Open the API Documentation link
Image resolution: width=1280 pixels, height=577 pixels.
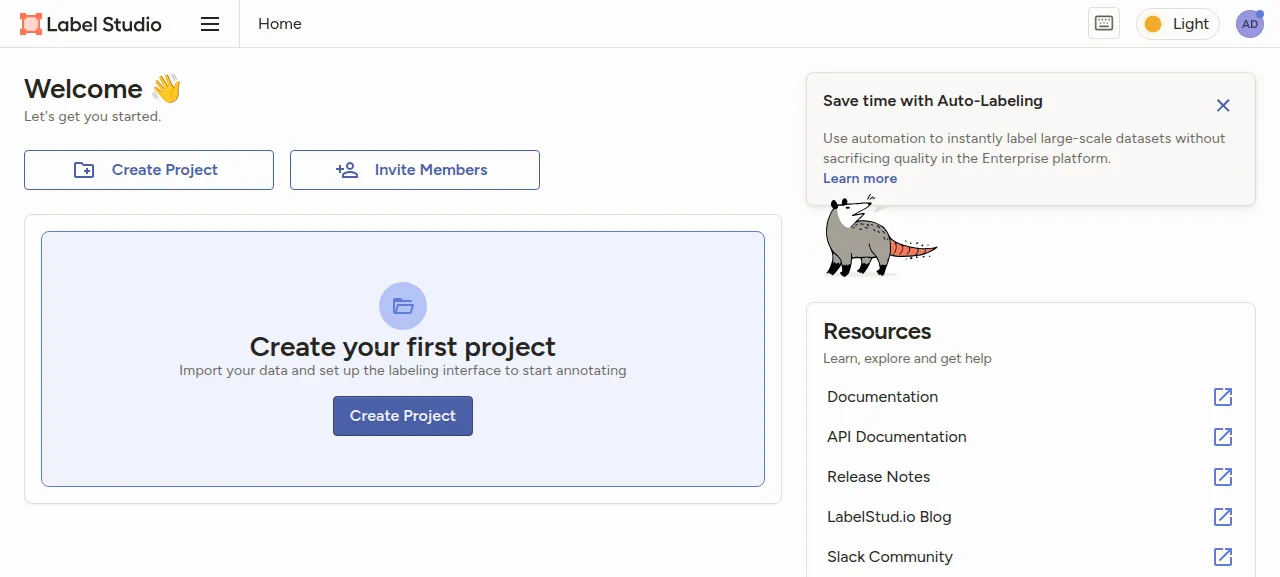coord(897,437)
